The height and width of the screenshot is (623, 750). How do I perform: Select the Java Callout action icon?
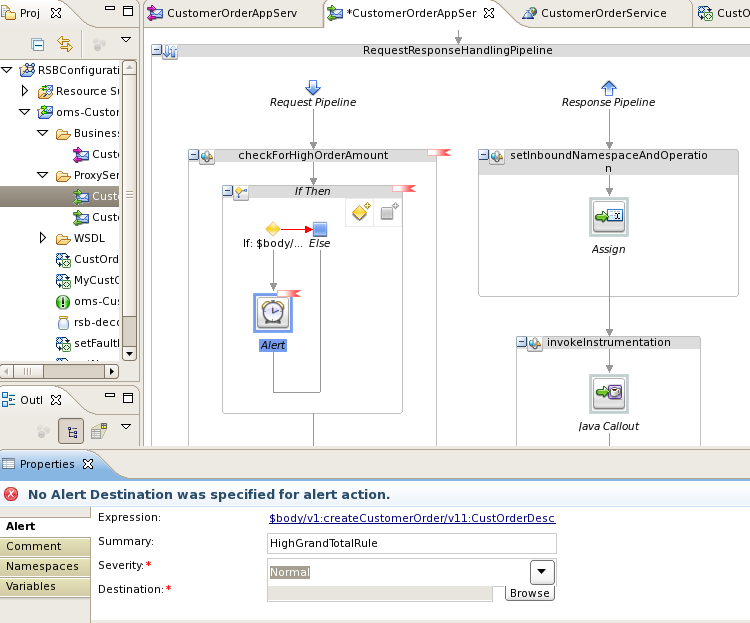coord(608,393)
